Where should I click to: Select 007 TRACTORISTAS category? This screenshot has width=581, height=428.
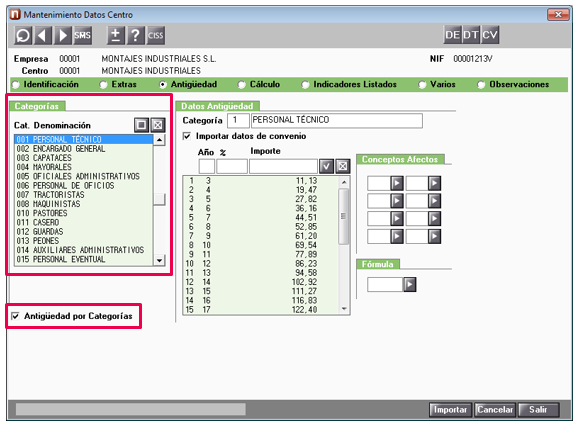coord(83,195)
